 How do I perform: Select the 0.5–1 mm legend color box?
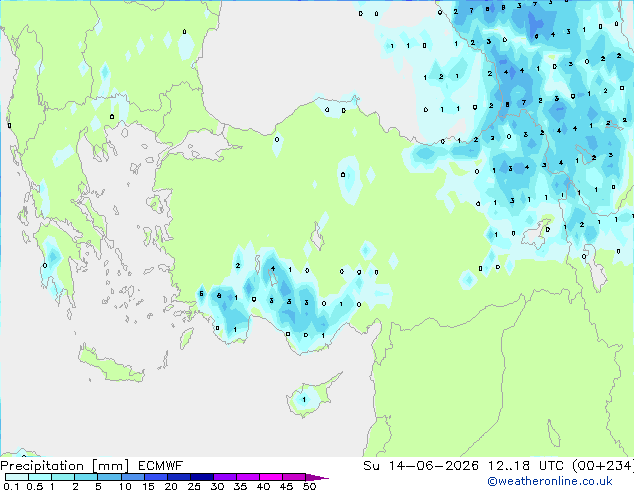tap(40, 477)
